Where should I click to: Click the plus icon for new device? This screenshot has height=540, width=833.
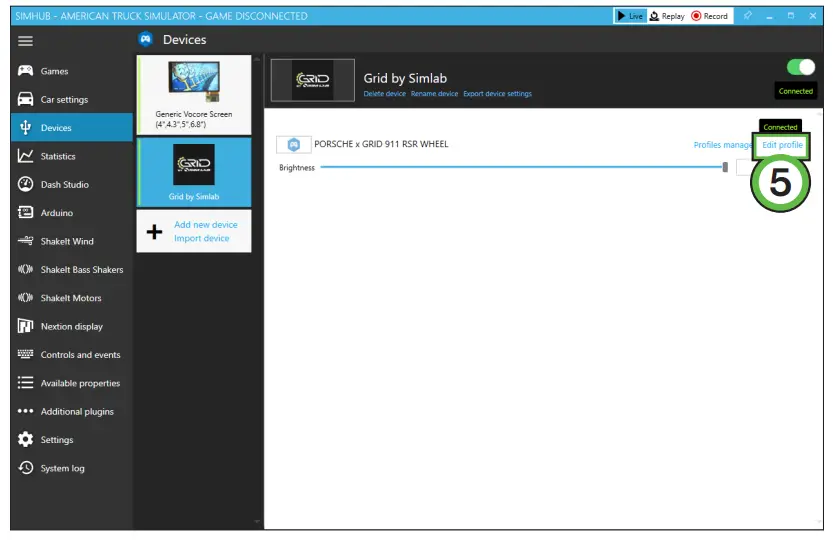point(154,232)
